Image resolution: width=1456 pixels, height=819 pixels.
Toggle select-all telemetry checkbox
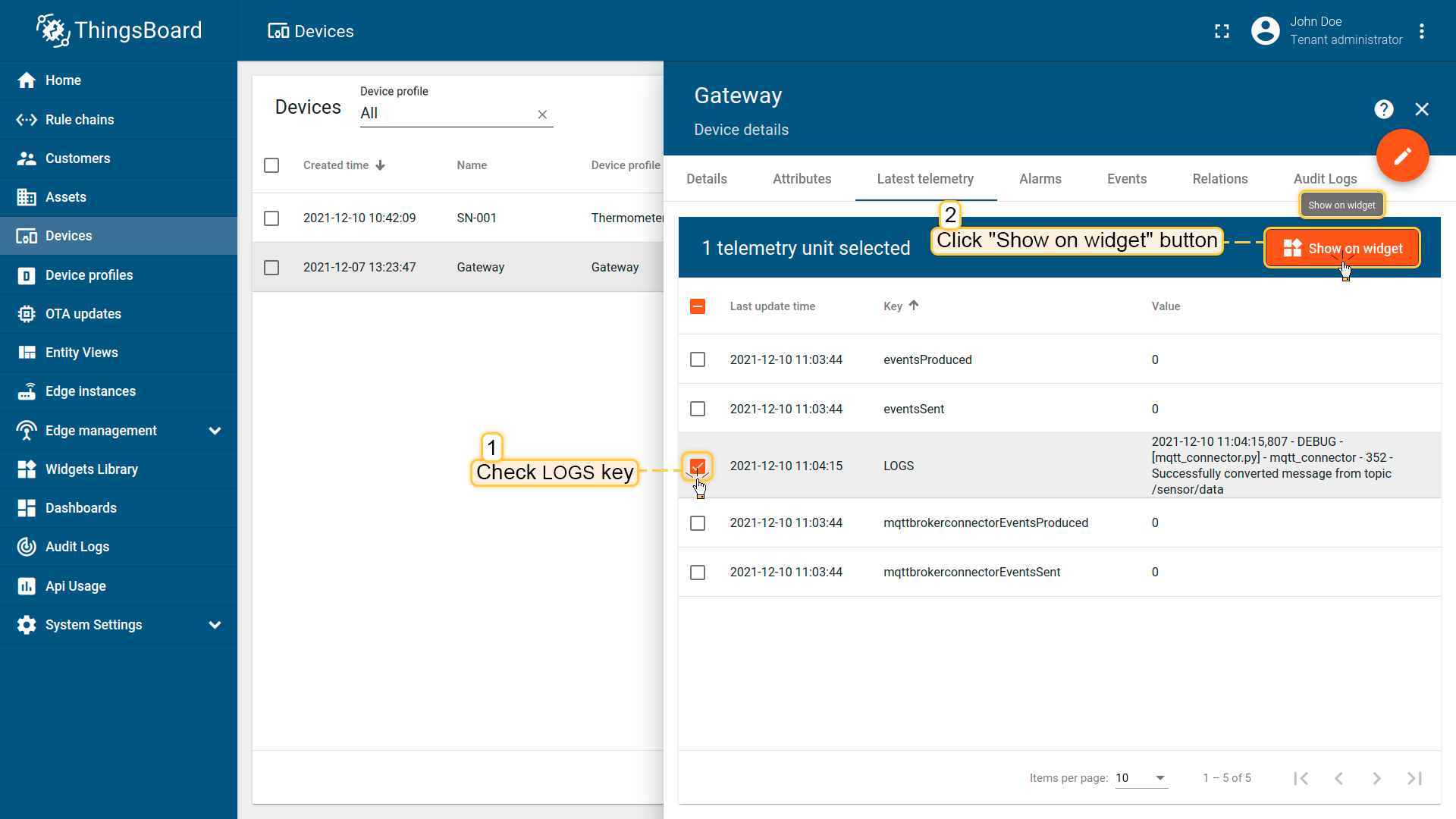(x=698, y=306)
